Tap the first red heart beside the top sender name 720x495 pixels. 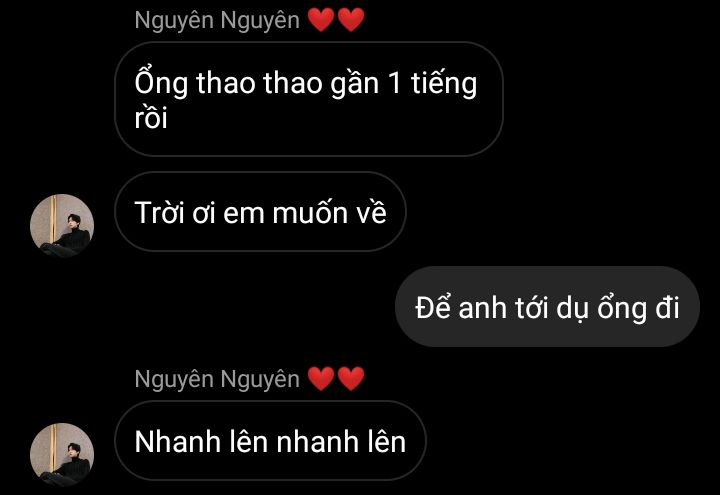(321, 20)
